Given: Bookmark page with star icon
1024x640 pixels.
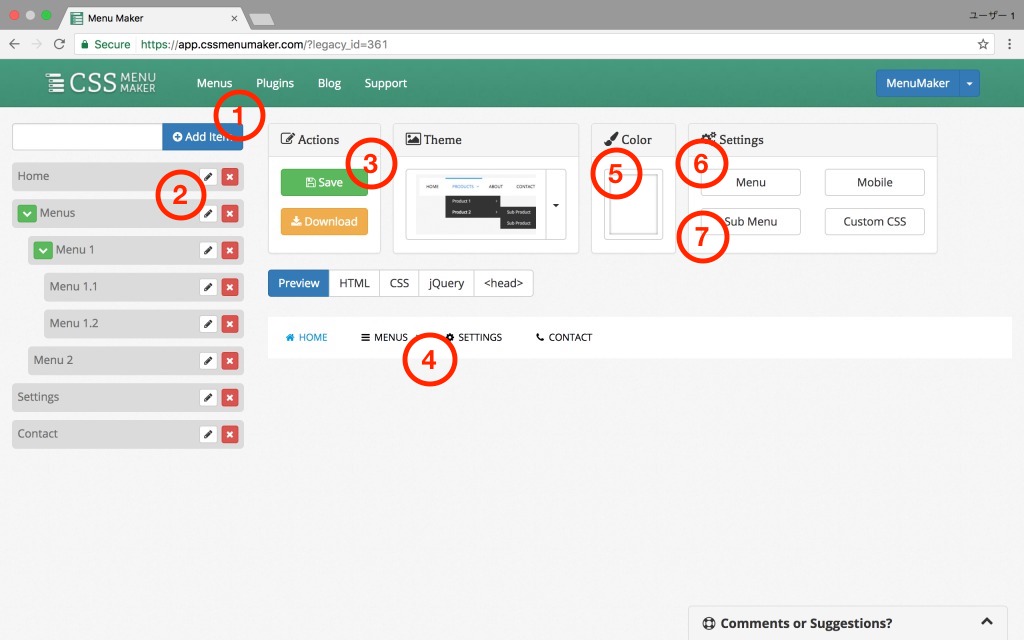Looking at the screenshot, I should pos(983,44).
